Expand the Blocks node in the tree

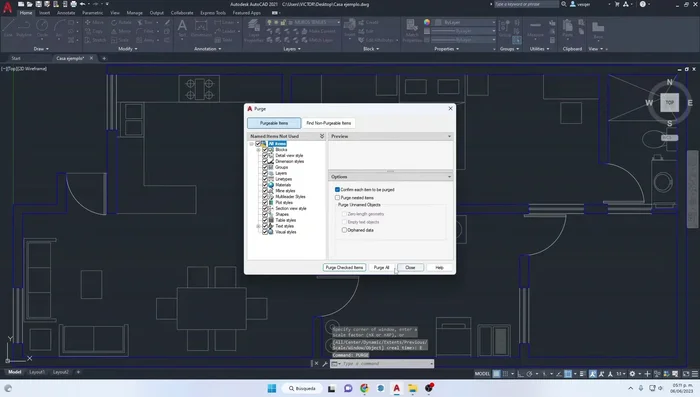258,150
